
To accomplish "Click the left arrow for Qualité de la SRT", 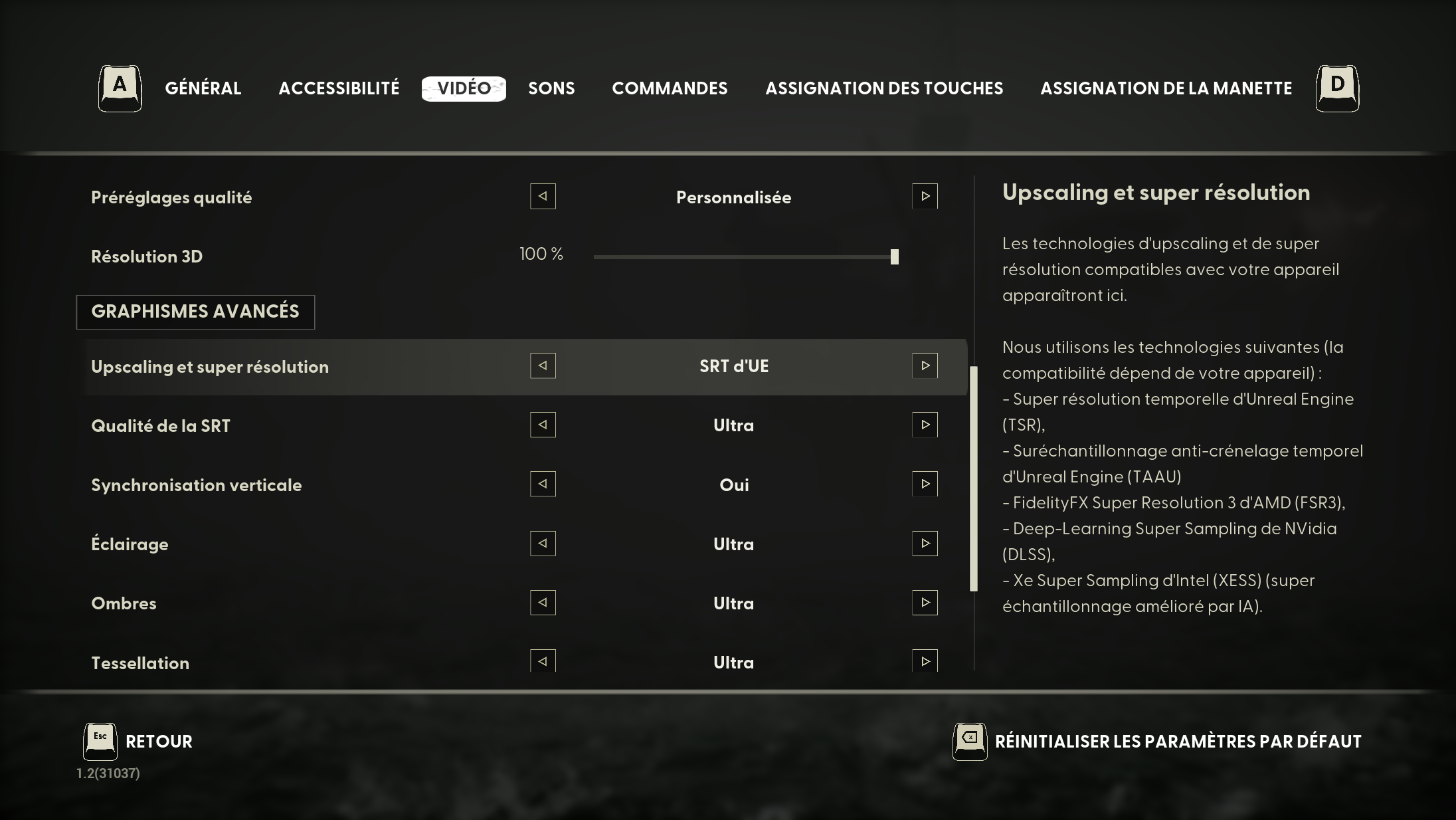I will pyautogui.click(x=543, y=425).
